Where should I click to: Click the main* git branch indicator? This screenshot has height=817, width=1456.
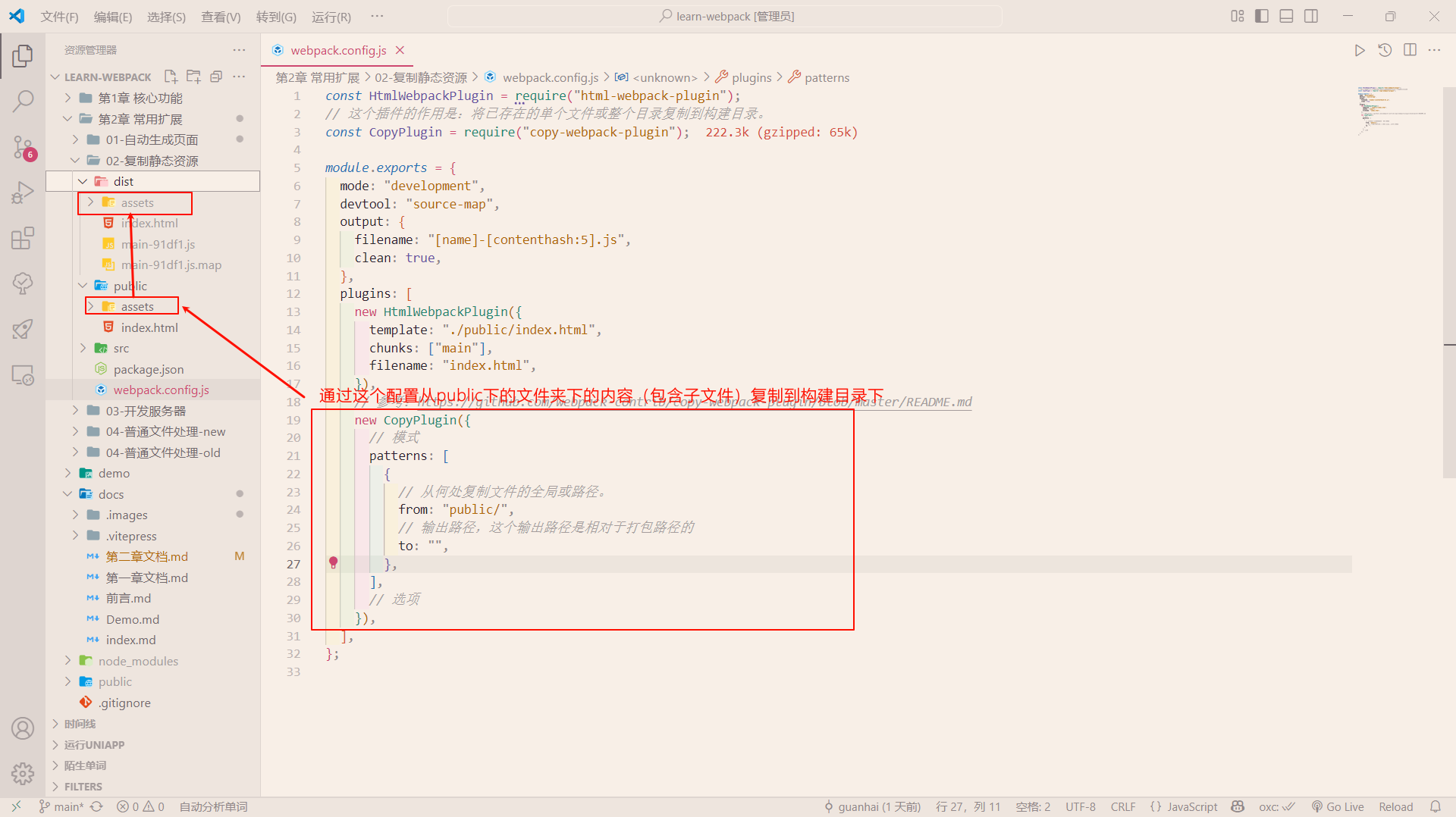coord(61,806)
